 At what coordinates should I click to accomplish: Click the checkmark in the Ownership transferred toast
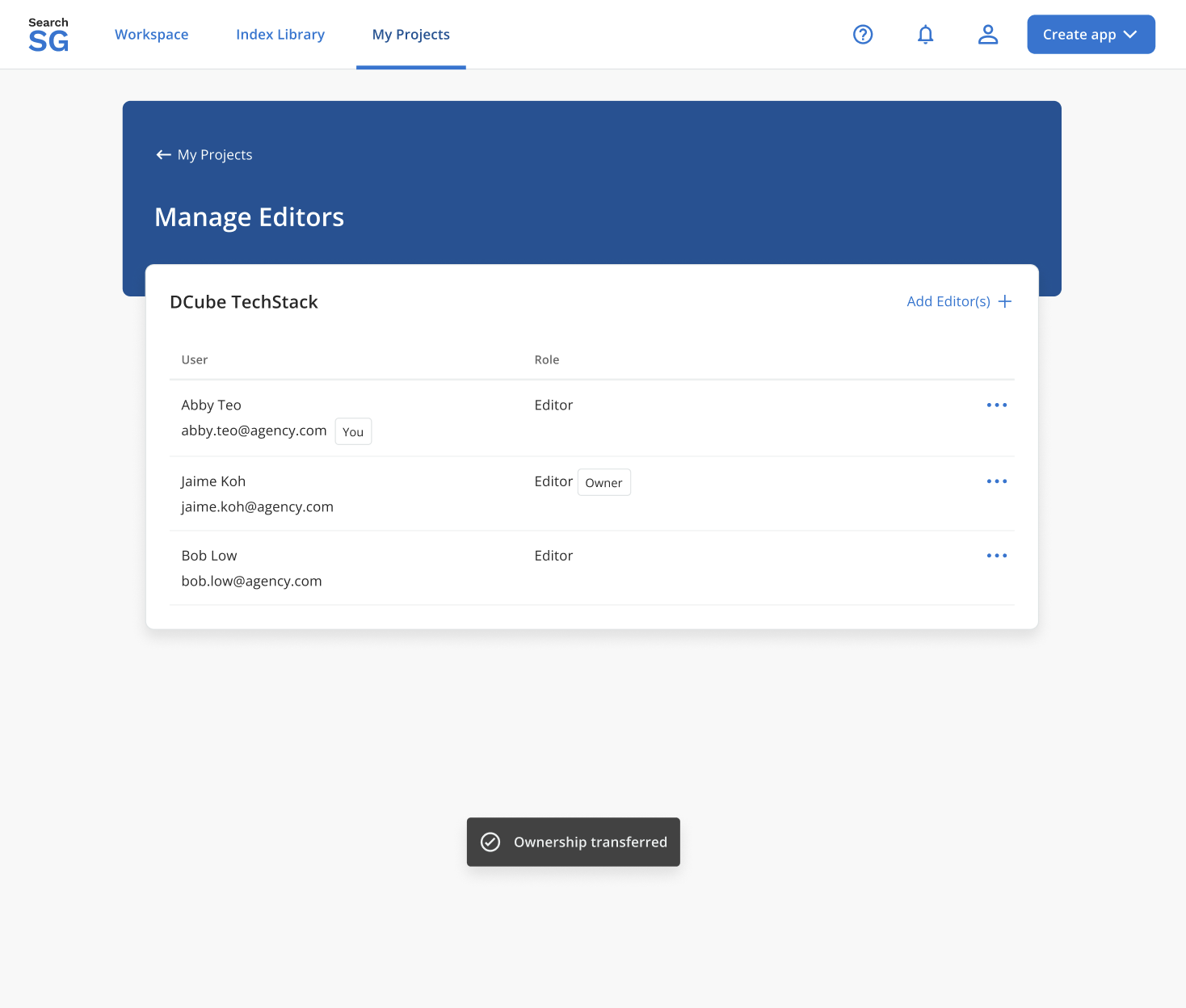point(490,842)
